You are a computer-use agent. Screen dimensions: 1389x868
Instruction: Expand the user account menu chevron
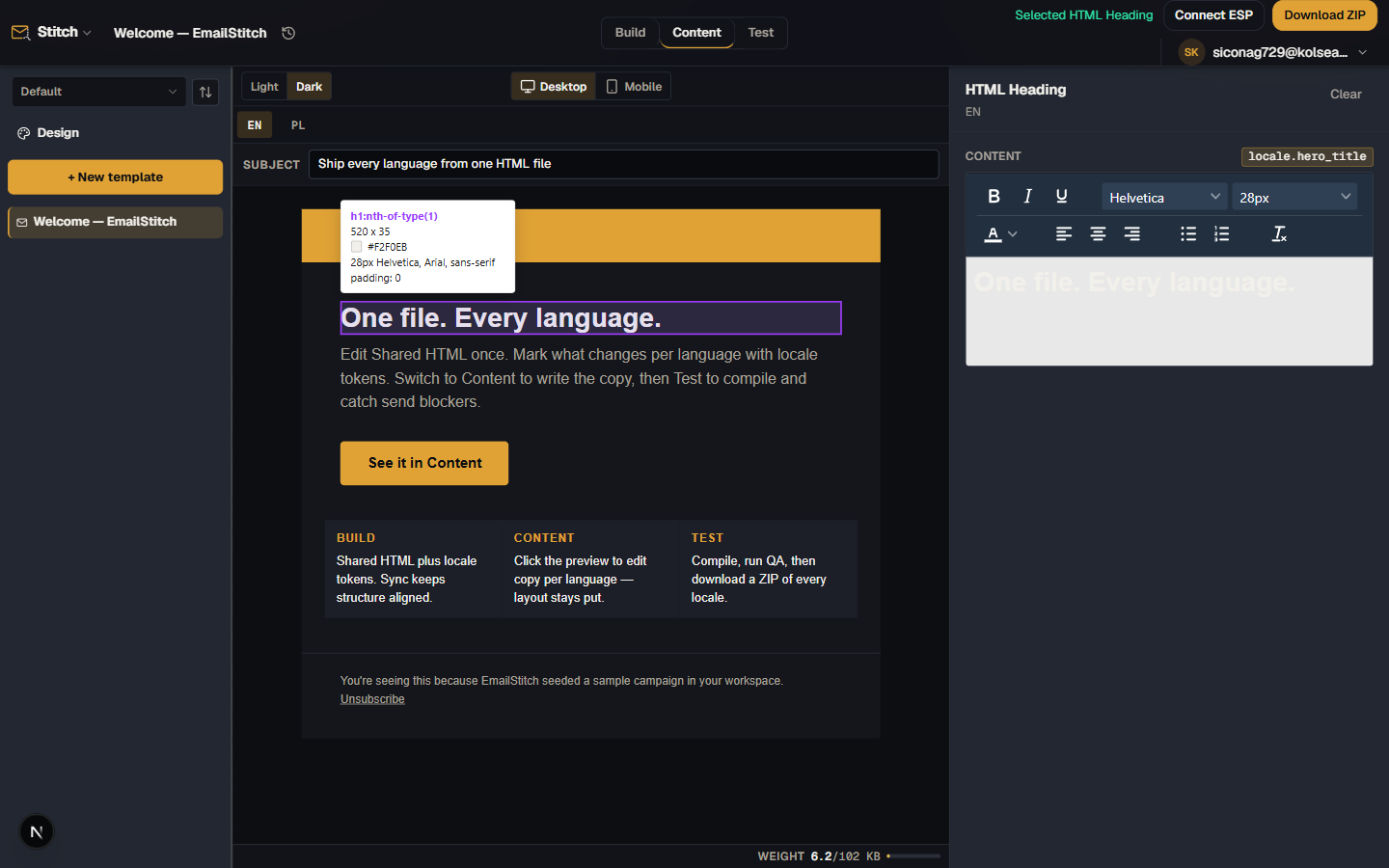[1363, 52]
